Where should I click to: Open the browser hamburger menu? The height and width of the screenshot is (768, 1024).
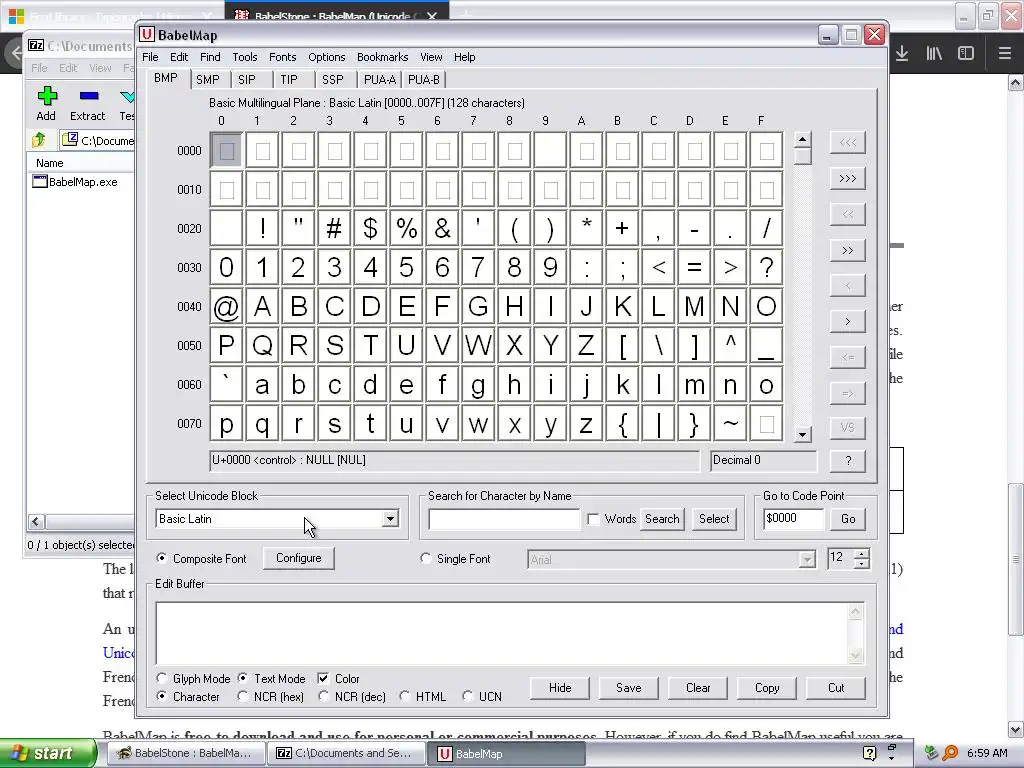pyautogui.click(x=1004, y=53)
